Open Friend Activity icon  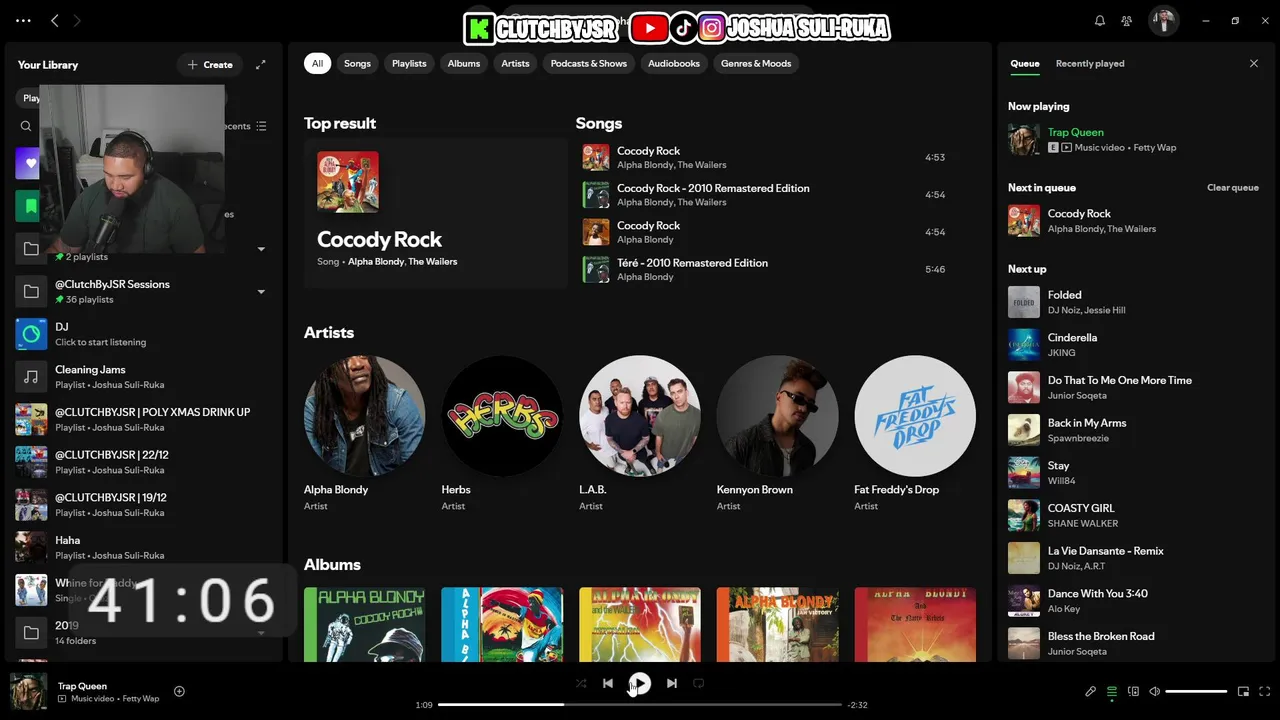(1127, 20)
